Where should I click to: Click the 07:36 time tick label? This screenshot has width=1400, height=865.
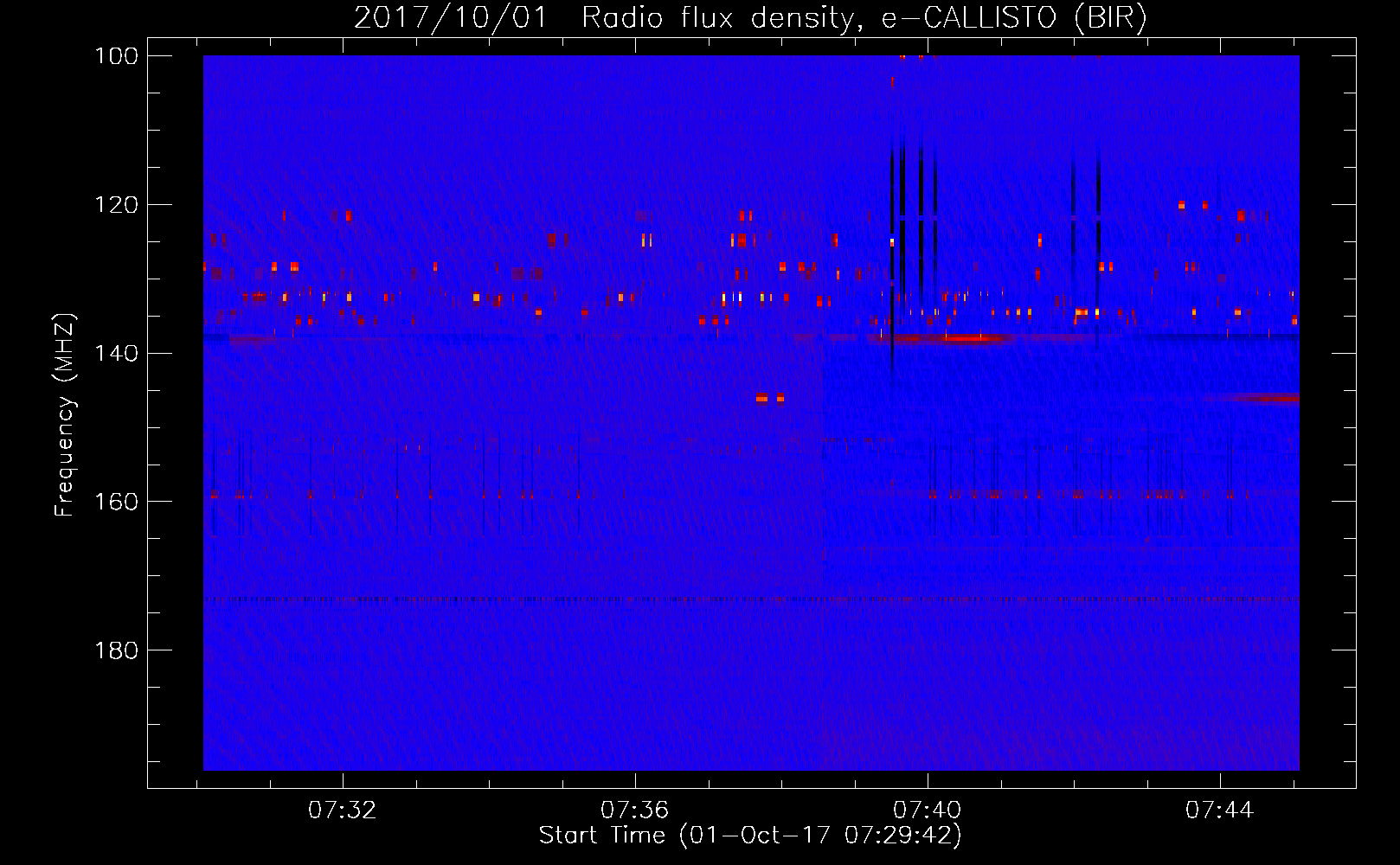coord(635,811)
